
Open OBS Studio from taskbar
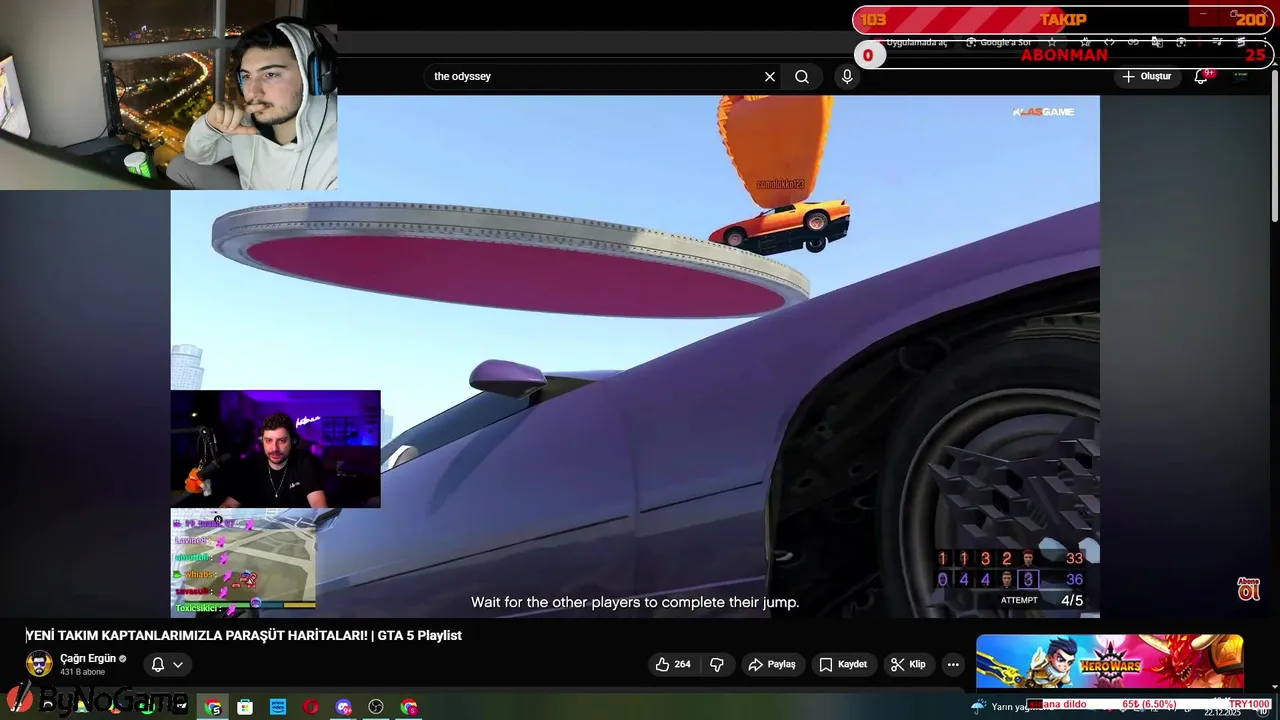(376, 707)
